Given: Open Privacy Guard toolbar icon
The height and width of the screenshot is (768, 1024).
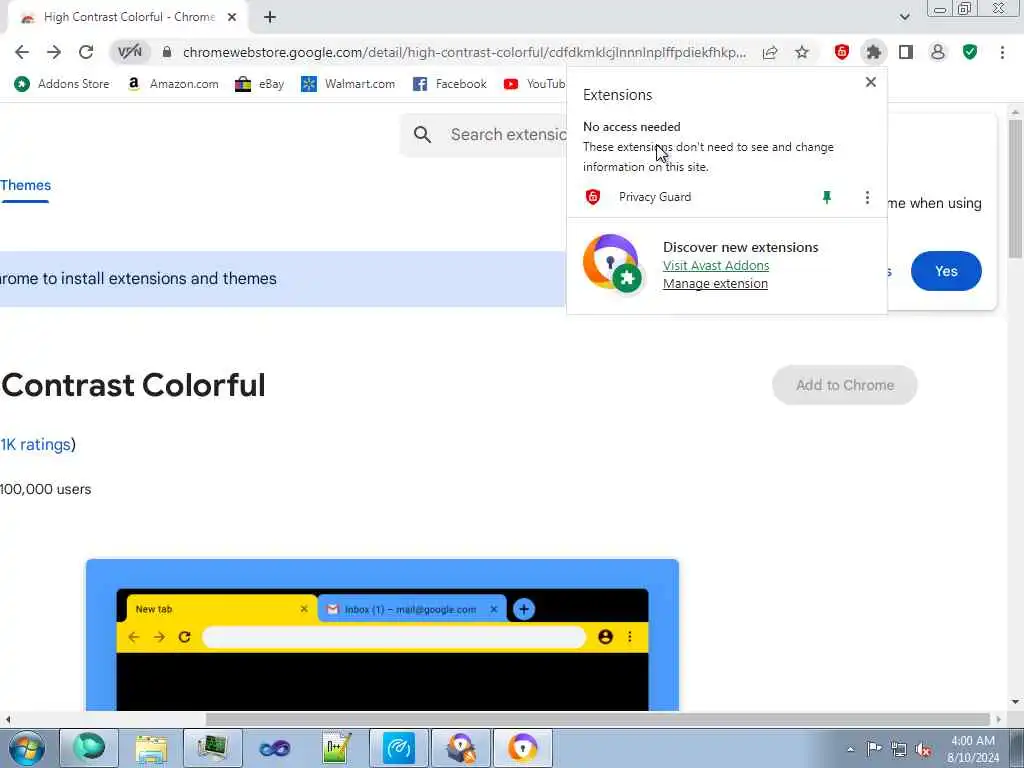Looking at the screenshot, I should [842, 52].
